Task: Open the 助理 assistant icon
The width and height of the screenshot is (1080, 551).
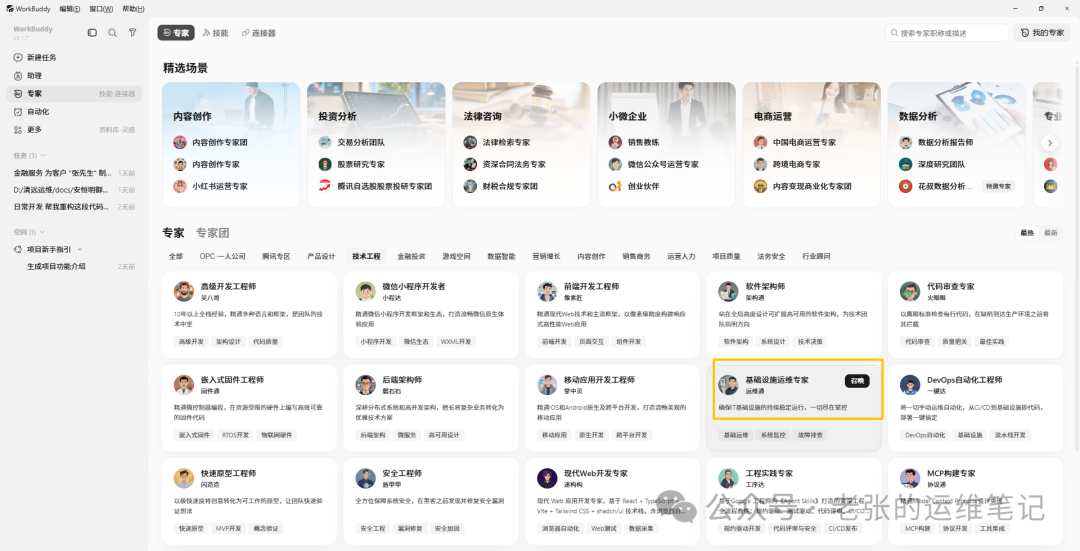Action: pyautogui.click(x=18, y=75)
